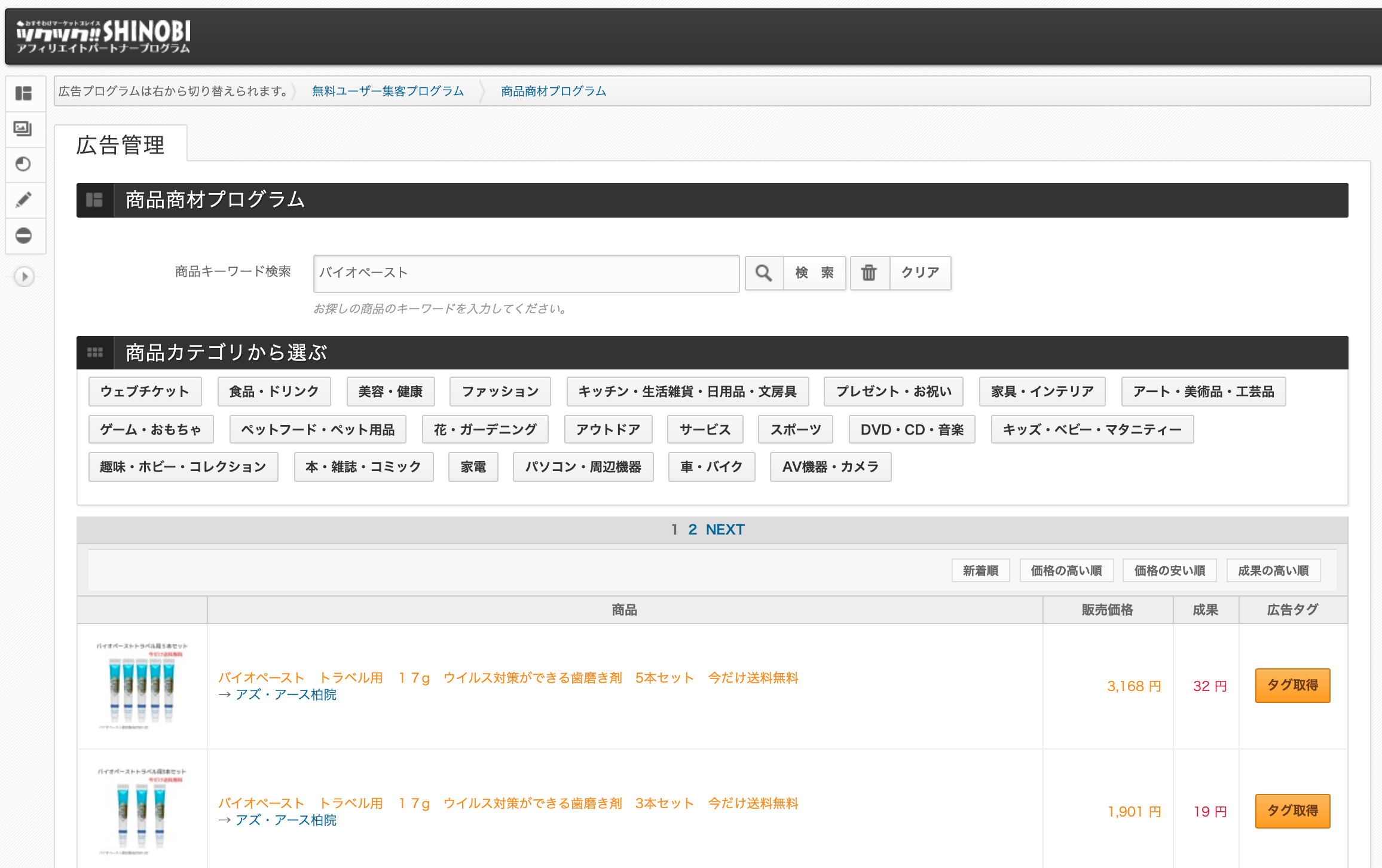This screenshot has height=868, width=1382.
Task: Sort results by 価格の高い順
Action: (1066, 570)
